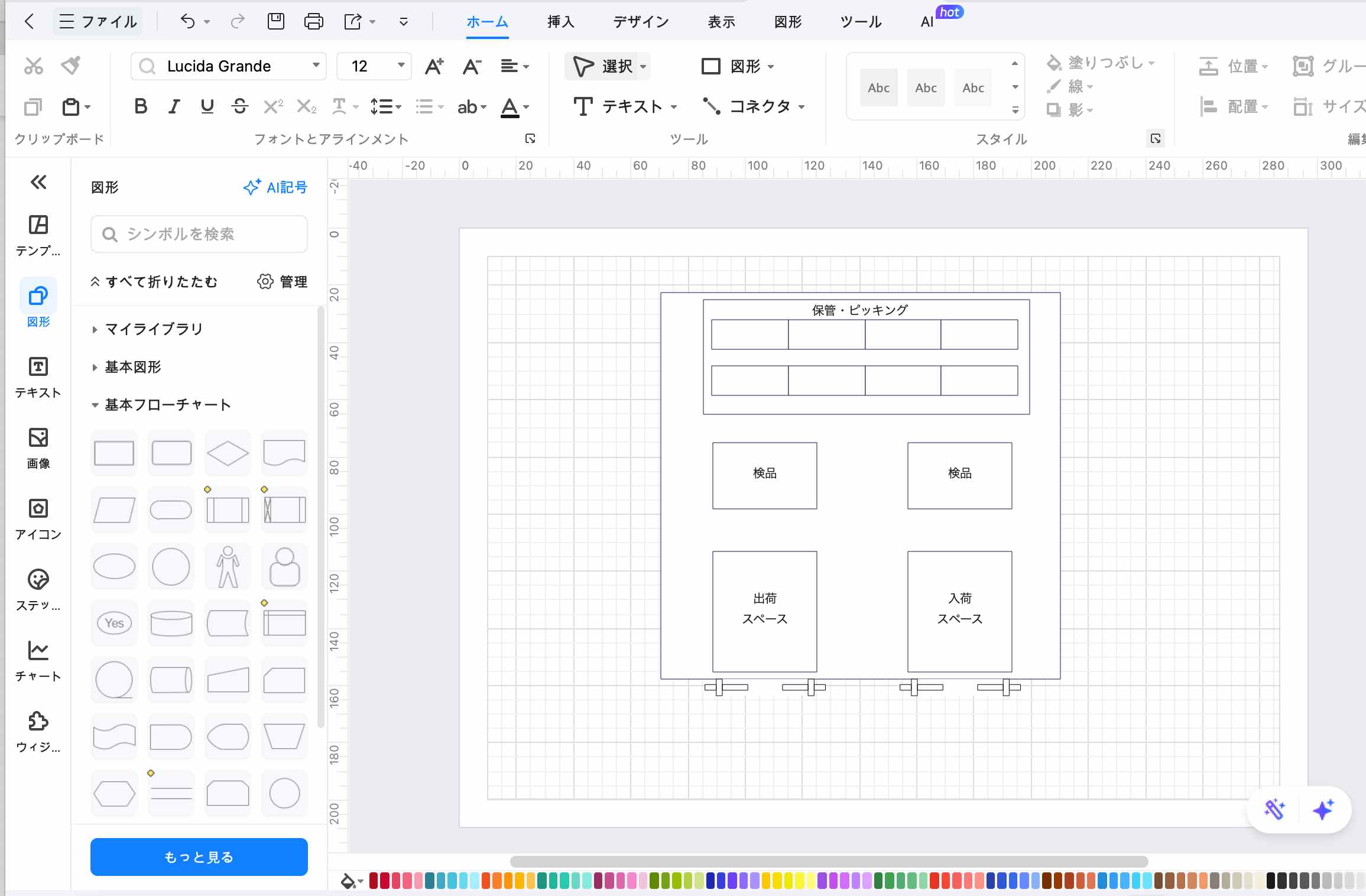
Task: Click the sparkle AI assistant icon
Action: pyautogui.click(x=1323, y=809)
